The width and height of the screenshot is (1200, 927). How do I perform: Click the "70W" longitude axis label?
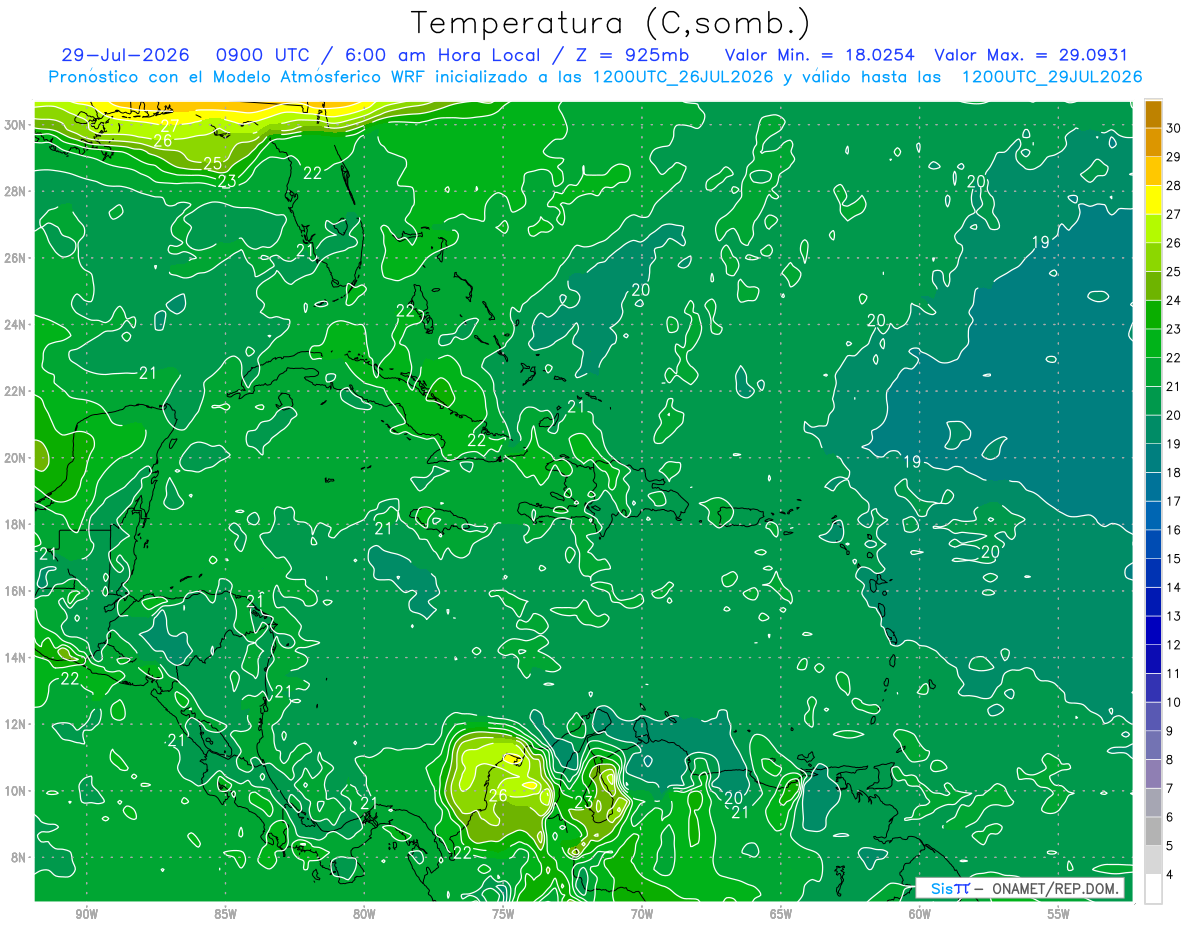point(642,914)
